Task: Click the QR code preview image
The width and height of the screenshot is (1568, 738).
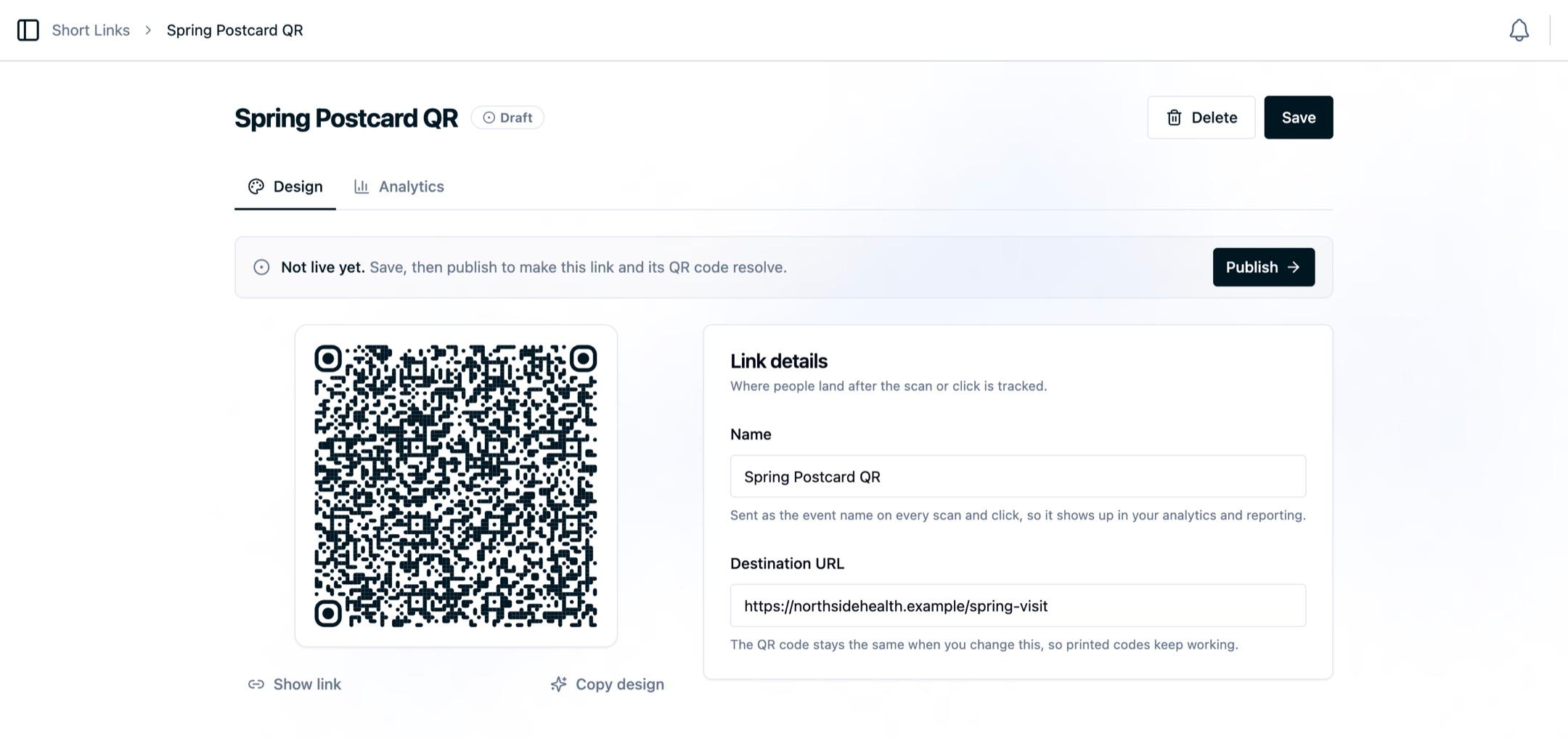Action: pos(456,485)
